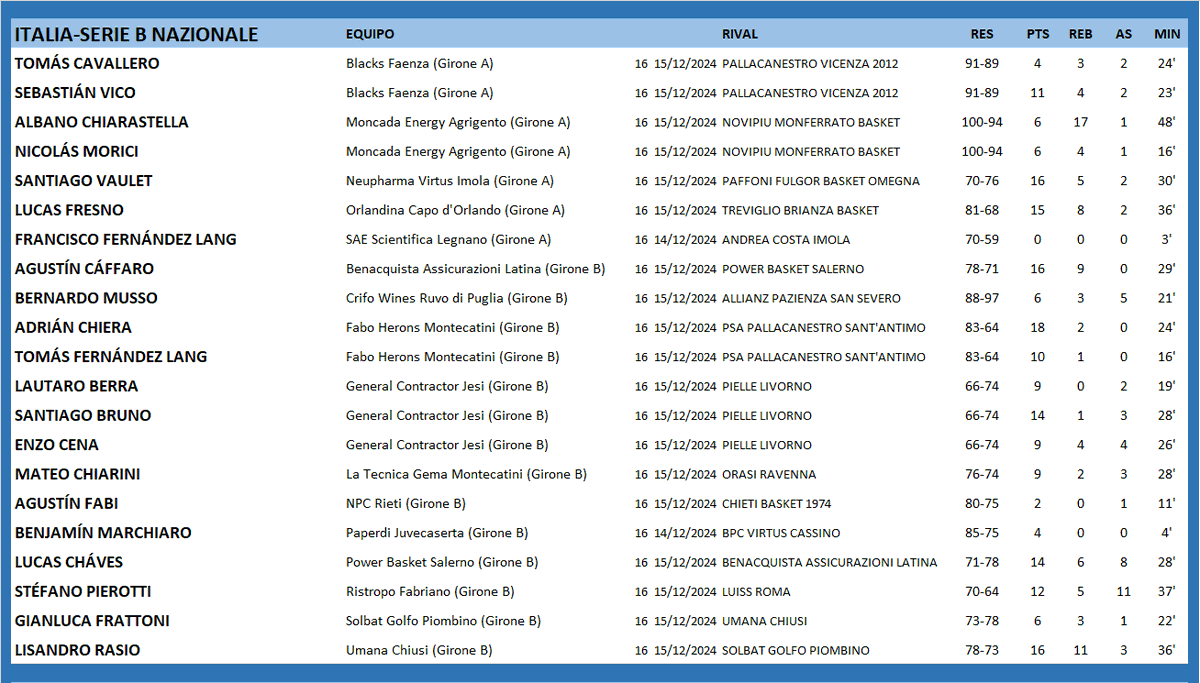Select LUCAS CHÁVES name cell
Viewport: 1200px width, 683px height.
(x=69, y=562)
